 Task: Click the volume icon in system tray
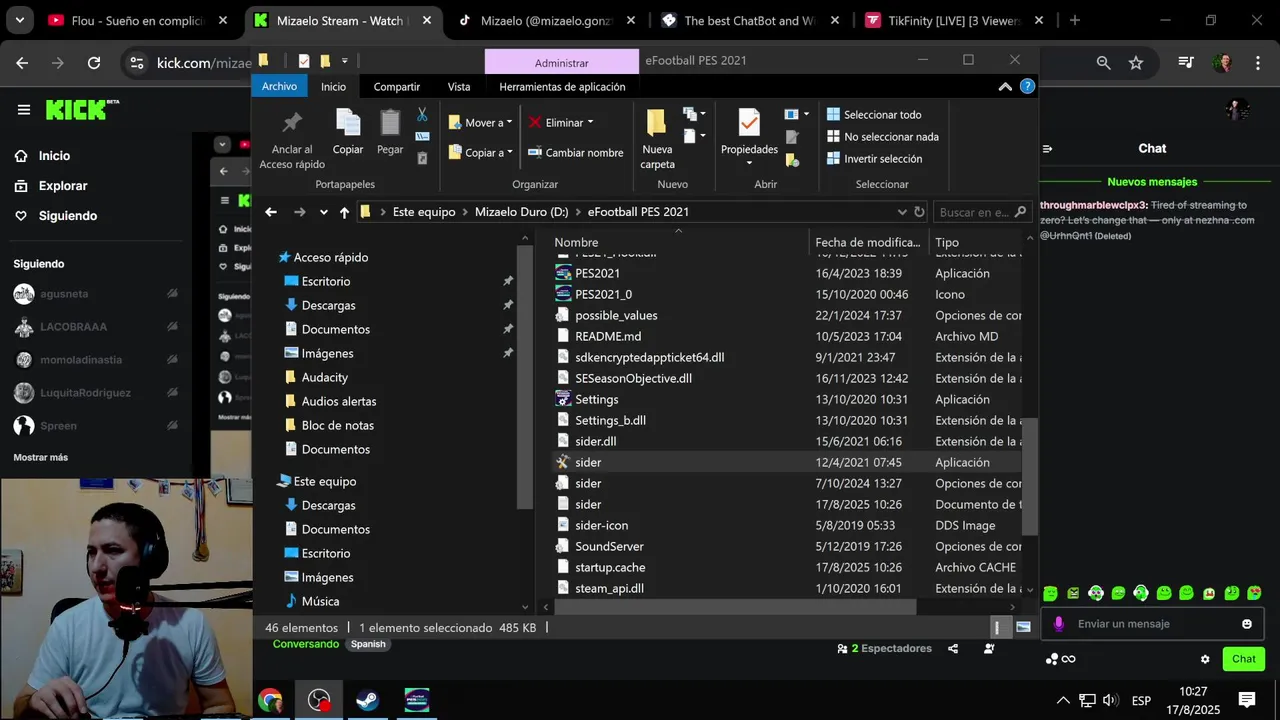click(1110, 700)
